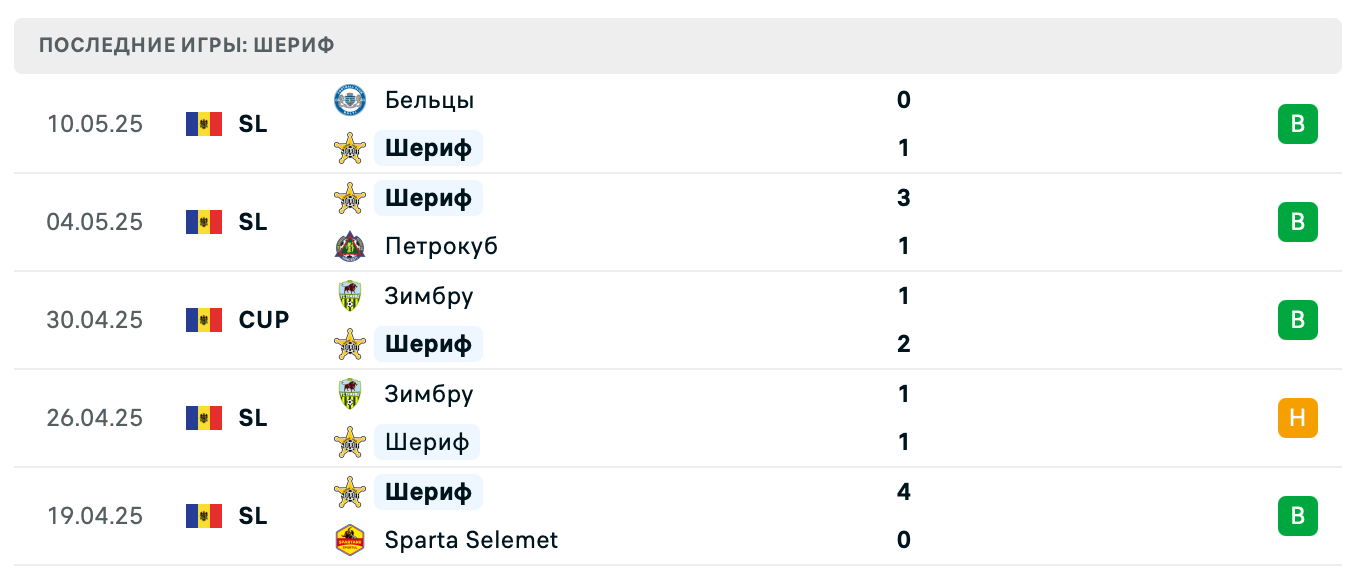This screenshot has width=1356, height=584.
Task: Select SL league label for 10.05.25 match
Action: (x=253, y=124)
